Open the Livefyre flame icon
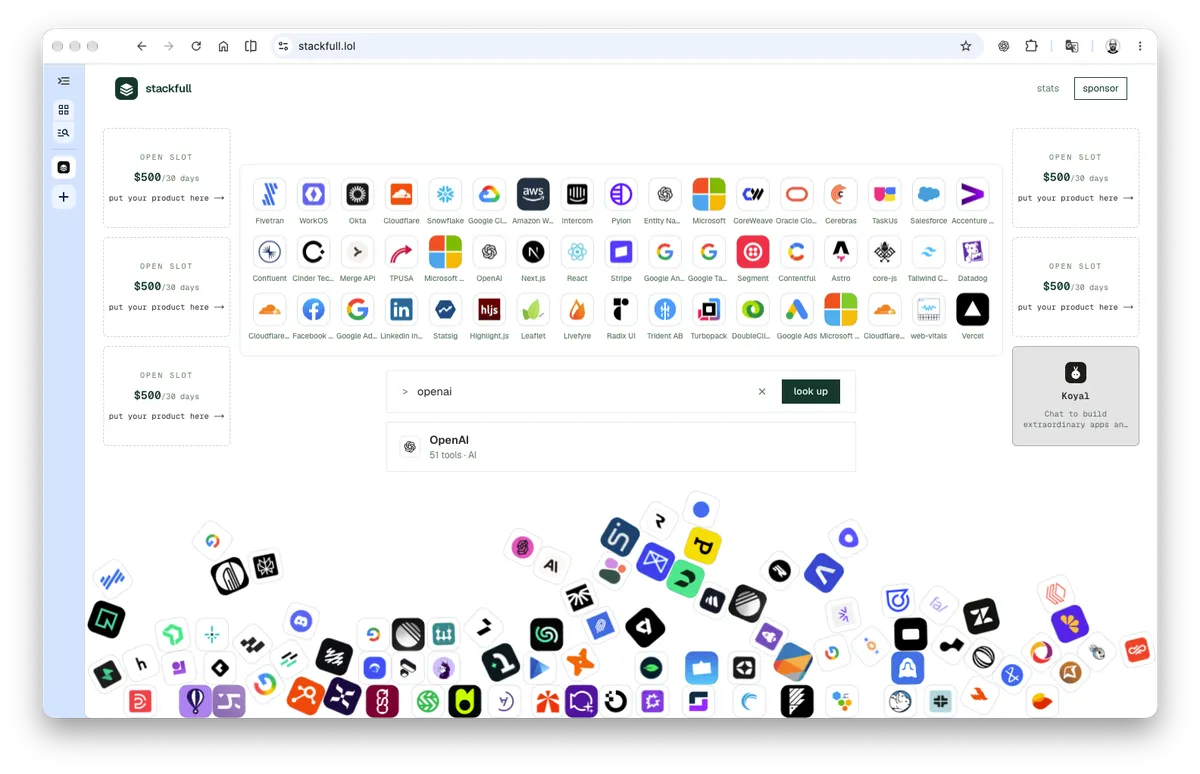Image resolution: width=1200 pixels, height=774 pixels. point(577,310)
